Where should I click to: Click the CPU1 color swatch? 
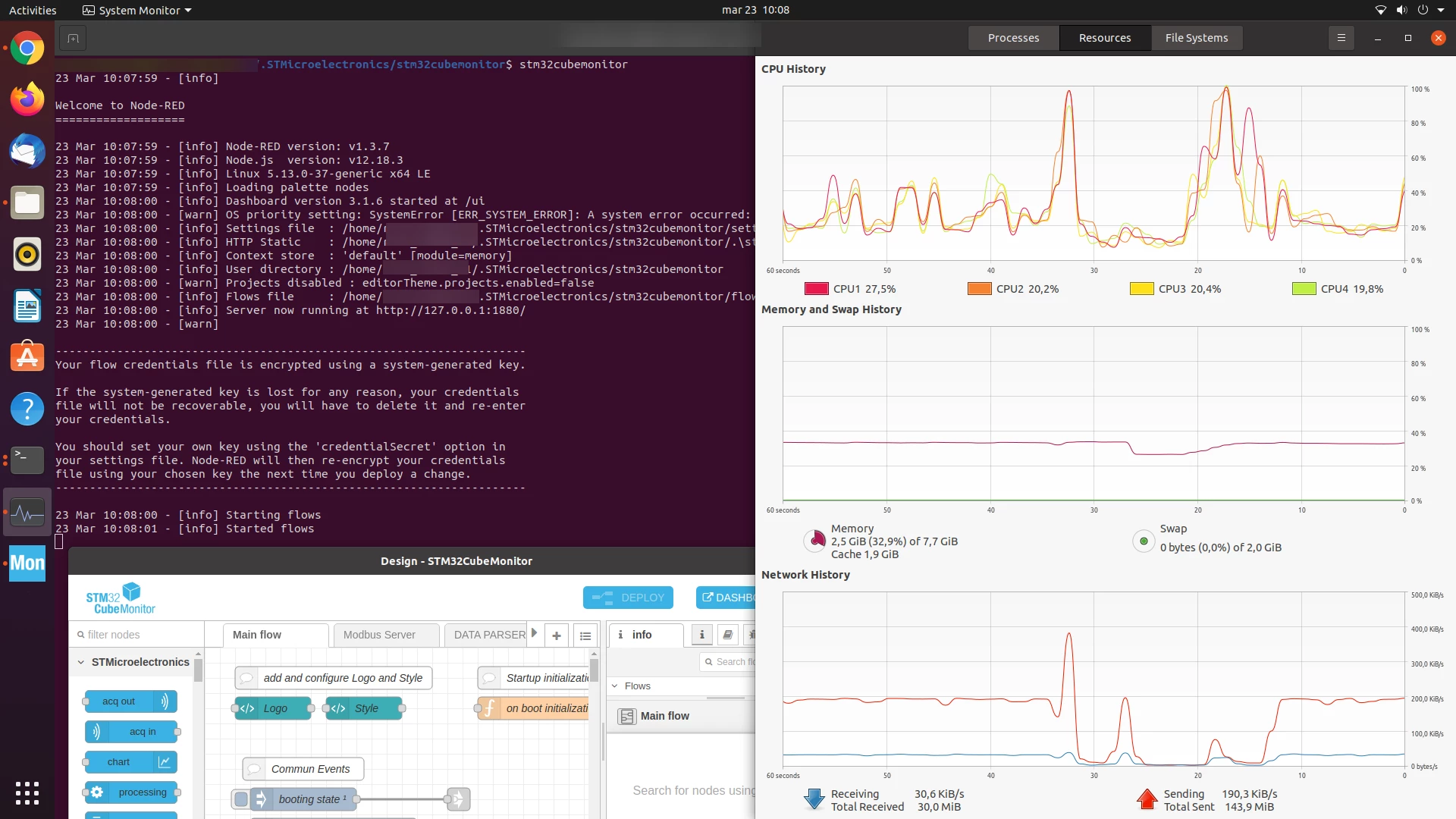tap(816, 289)
